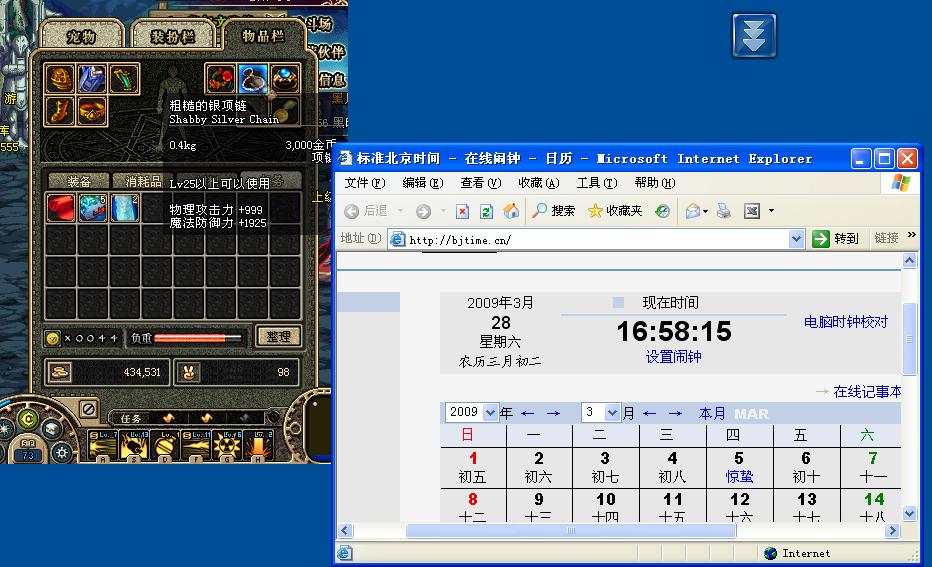Click the rabbit icon beside 98

(188, 372)
